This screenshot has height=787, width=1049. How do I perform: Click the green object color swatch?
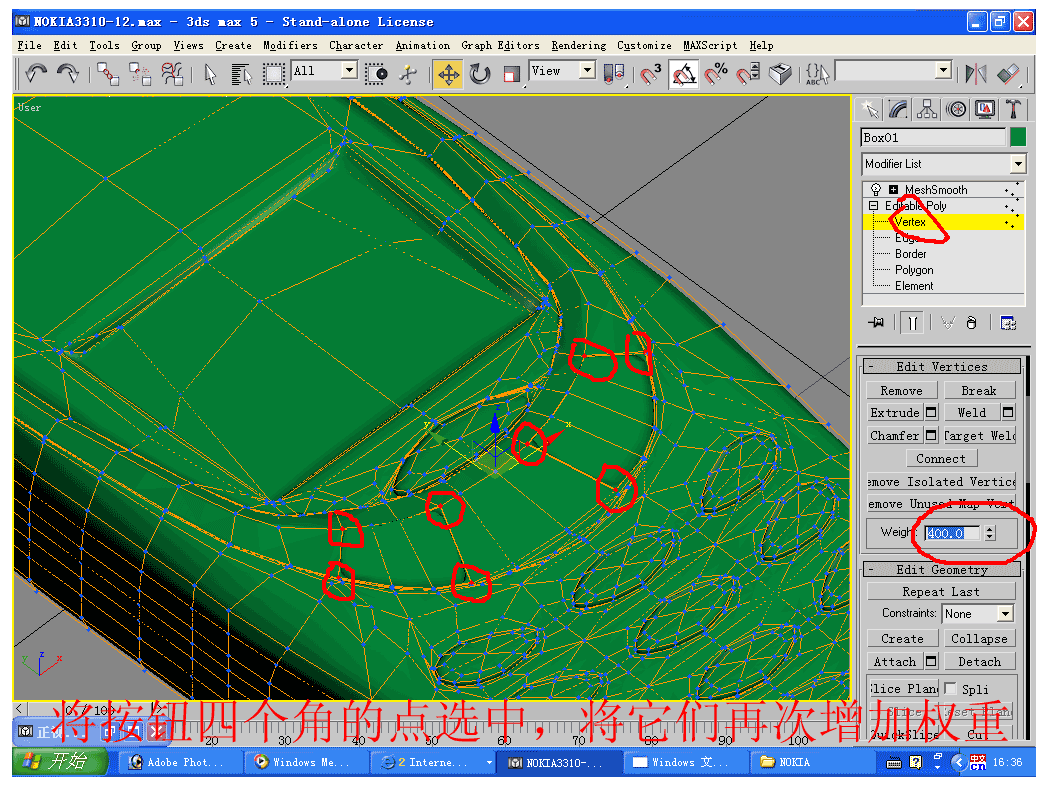tap(1018, 138)
